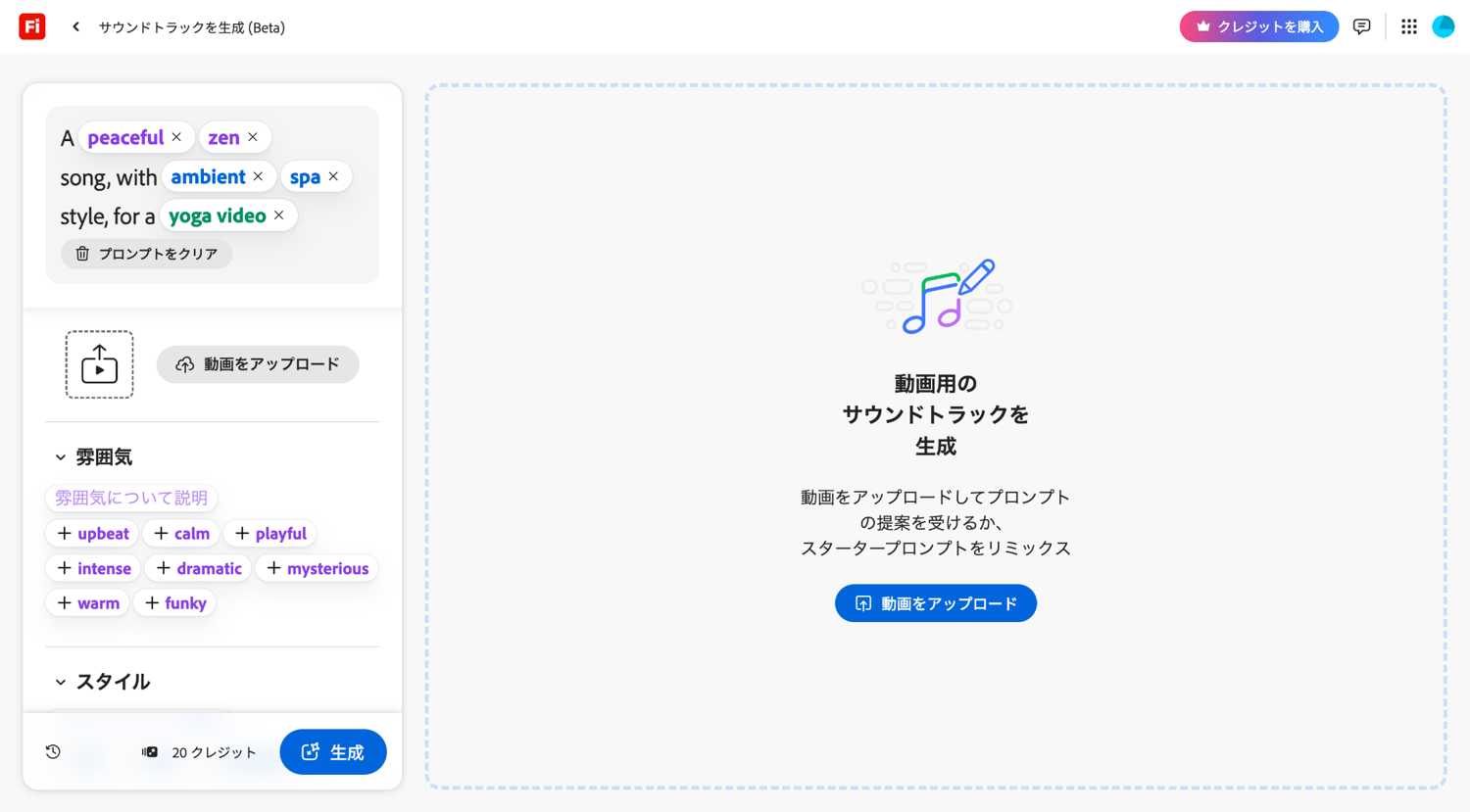The width and height of the screenshot is (1470, 812).
Task: Toggle the upbeat mood tag
Action: tap(91, 533)
